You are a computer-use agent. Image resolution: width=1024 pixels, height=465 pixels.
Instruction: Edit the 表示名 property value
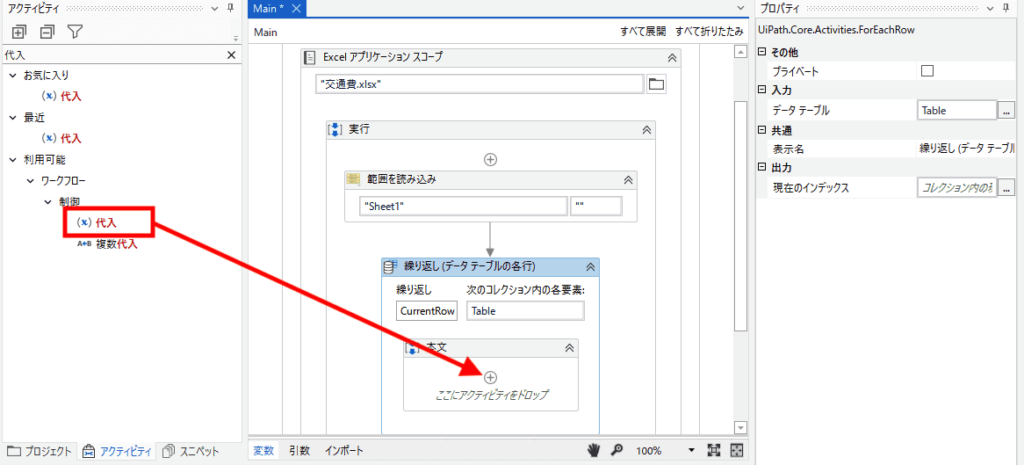click(969, 149)
